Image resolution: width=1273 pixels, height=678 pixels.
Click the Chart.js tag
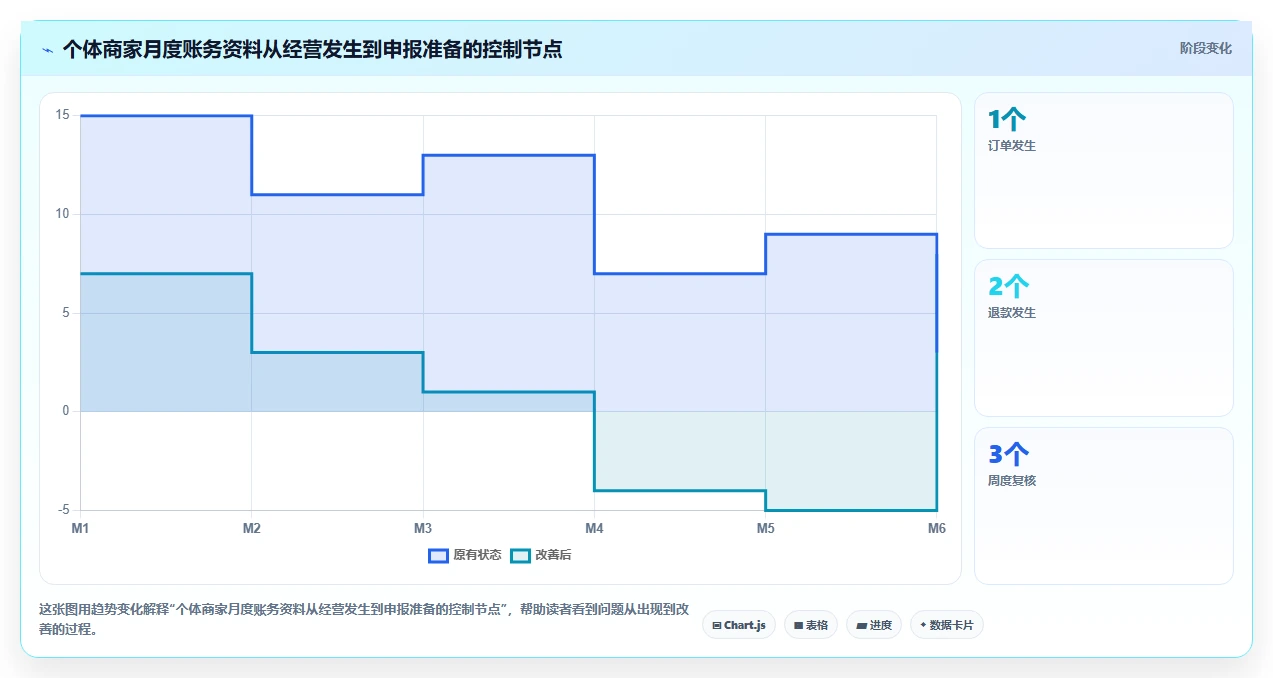pos(739,625)
